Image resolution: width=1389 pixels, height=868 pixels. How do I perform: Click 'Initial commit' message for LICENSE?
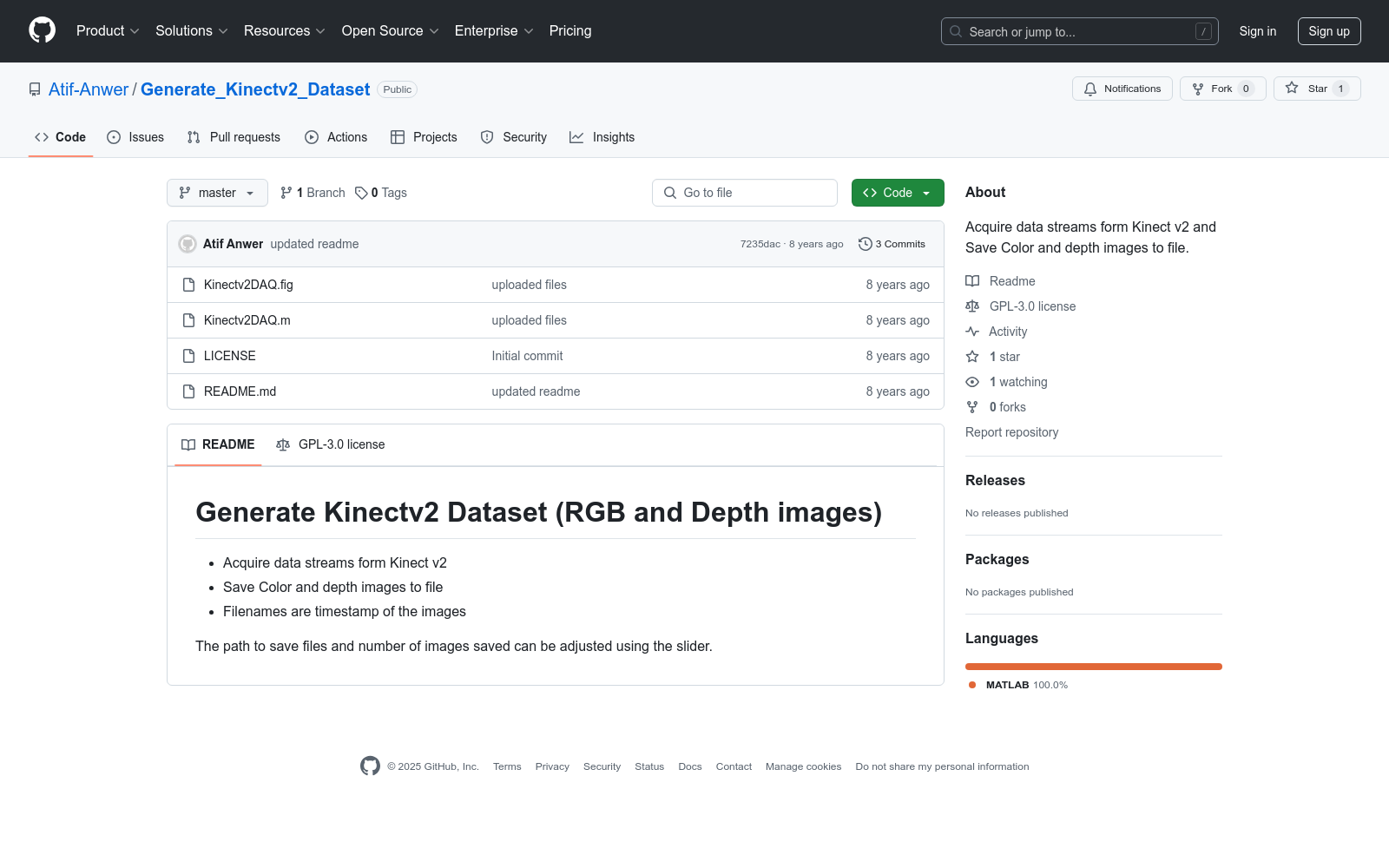coord(527,356)
